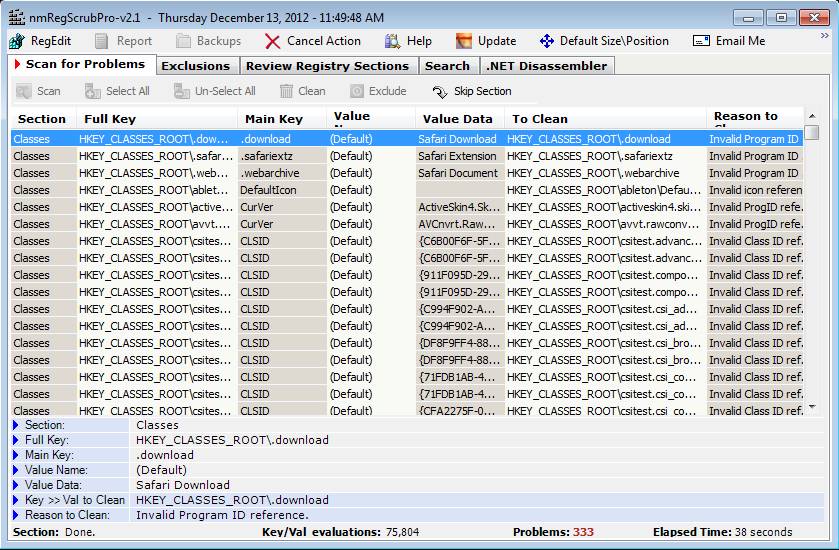Click the results list vertical scrollbar
This screenshot has height=550, width=839.
click(x=811, y=270)
